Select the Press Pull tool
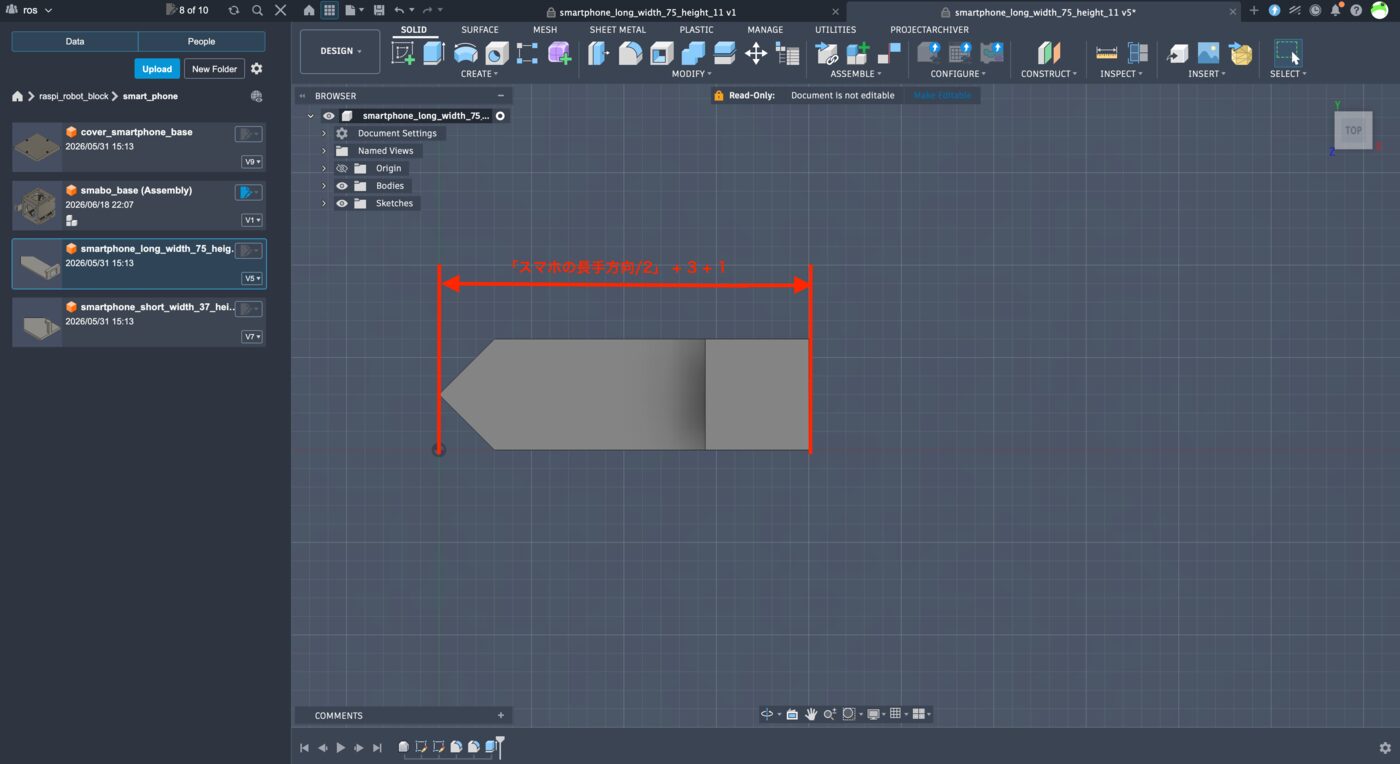The image size is (1400, 764). point(599,53)
